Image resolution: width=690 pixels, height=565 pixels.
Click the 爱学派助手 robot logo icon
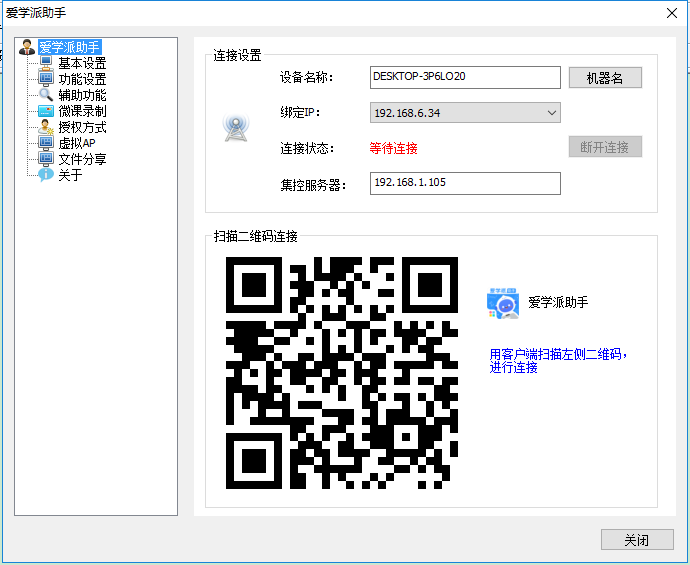[x=503, y=303]
